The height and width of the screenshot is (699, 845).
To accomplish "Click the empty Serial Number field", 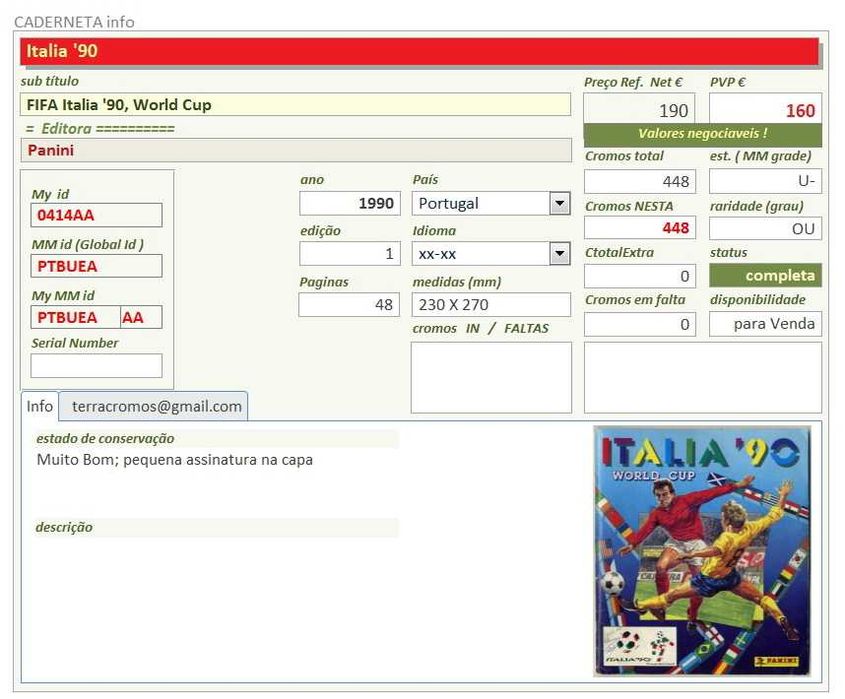I will point(96,366).
